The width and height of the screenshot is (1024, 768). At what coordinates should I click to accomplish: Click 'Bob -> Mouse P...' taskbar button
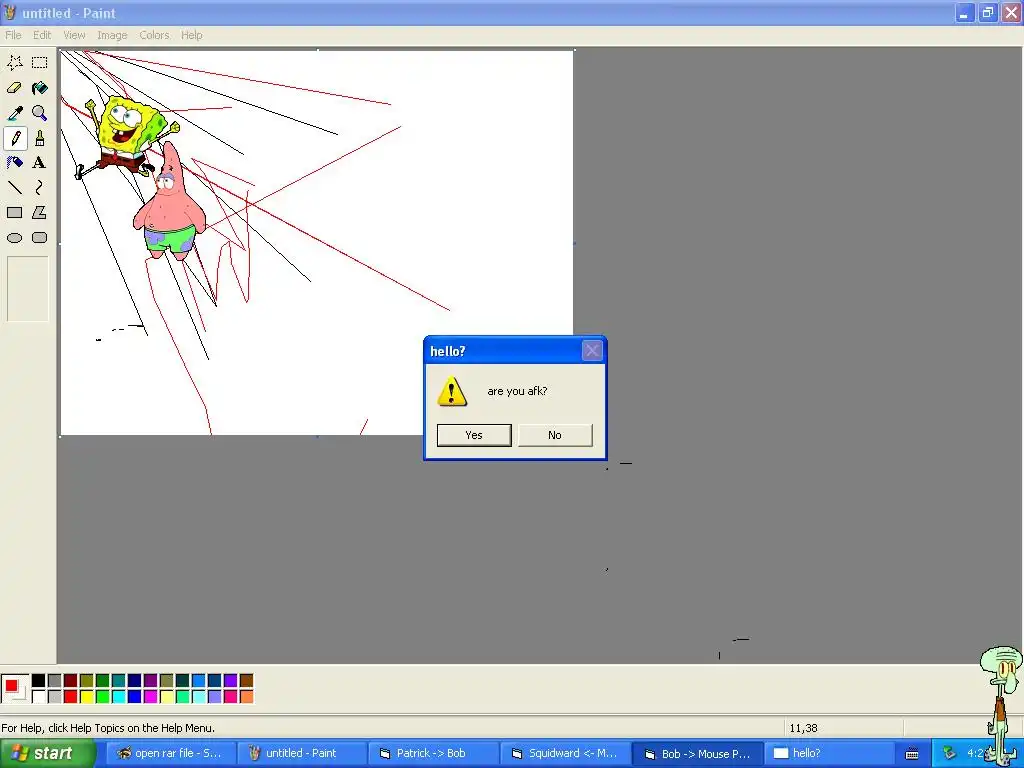[x=697, y=754]
